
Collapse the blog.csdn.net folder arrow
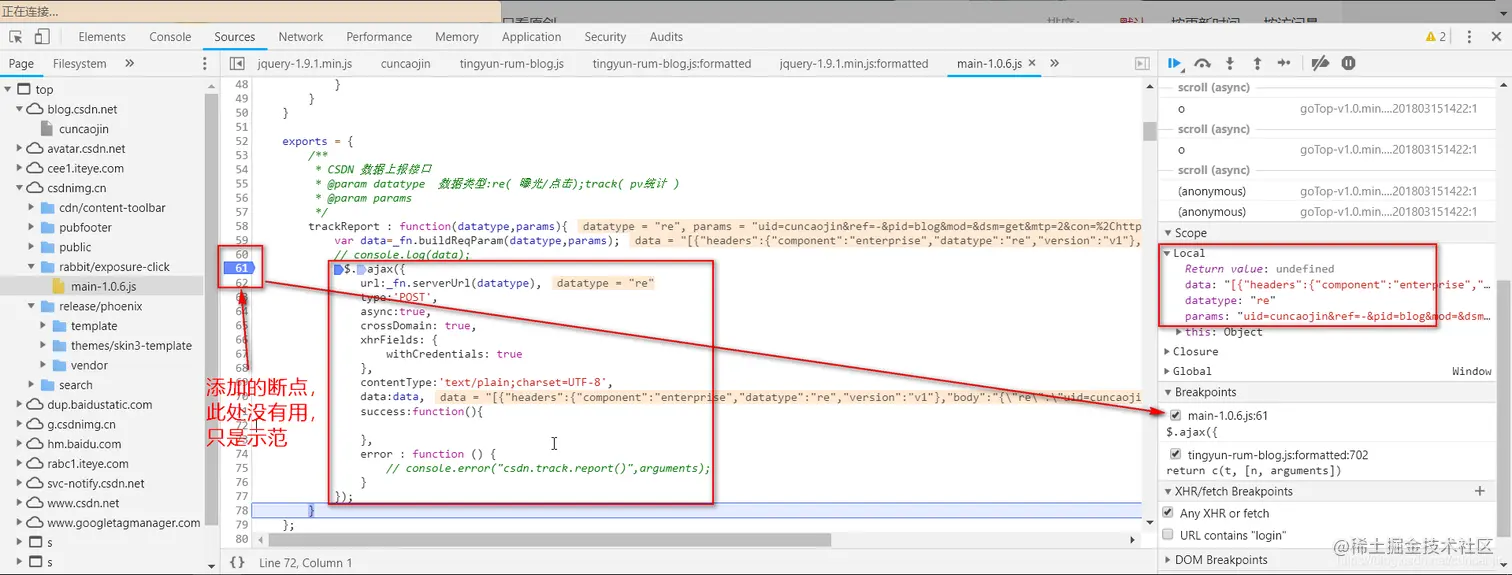[x=20, y=109]
